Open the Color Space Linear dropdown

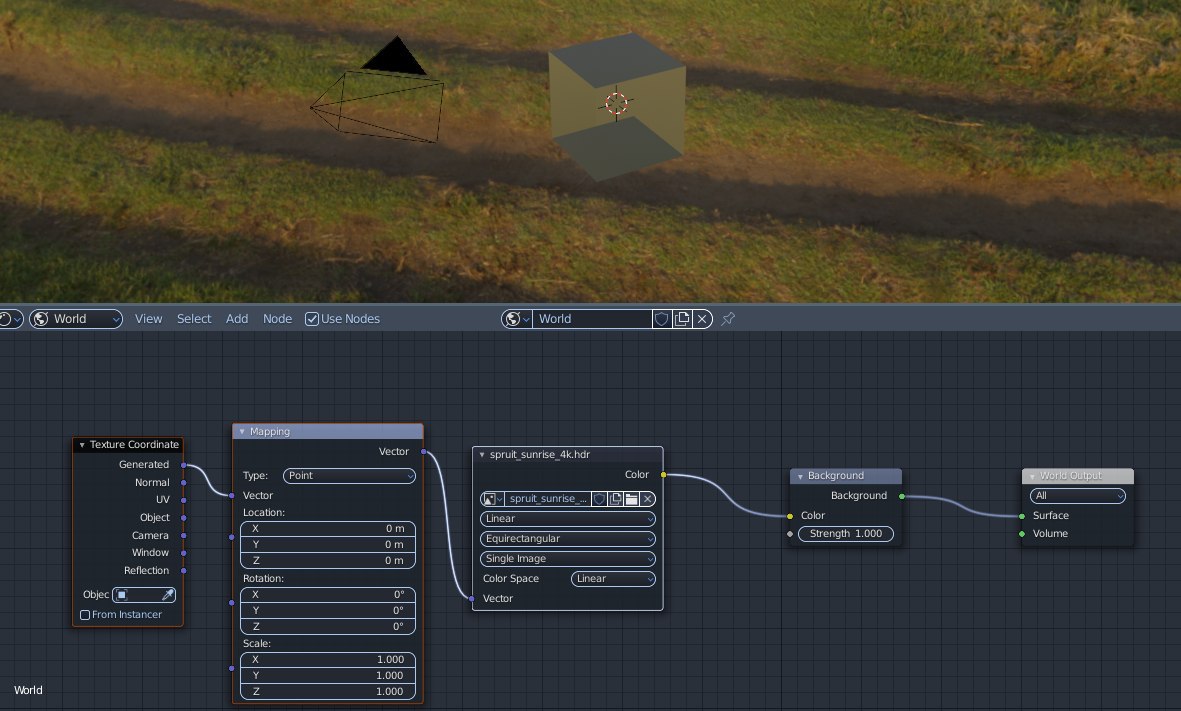point(613,578)
